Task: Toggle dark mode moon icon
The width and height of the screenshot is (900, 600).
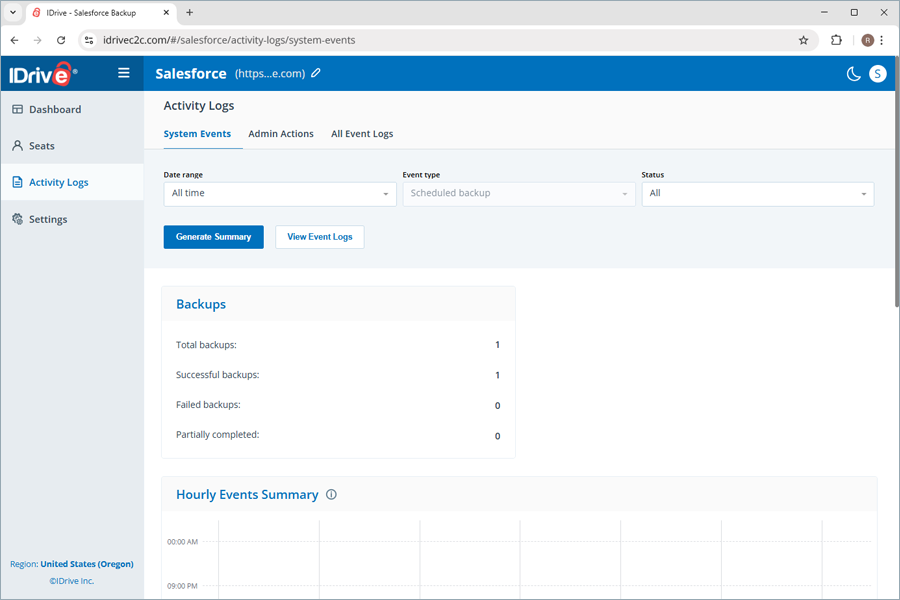Action: tap(853, 73)
